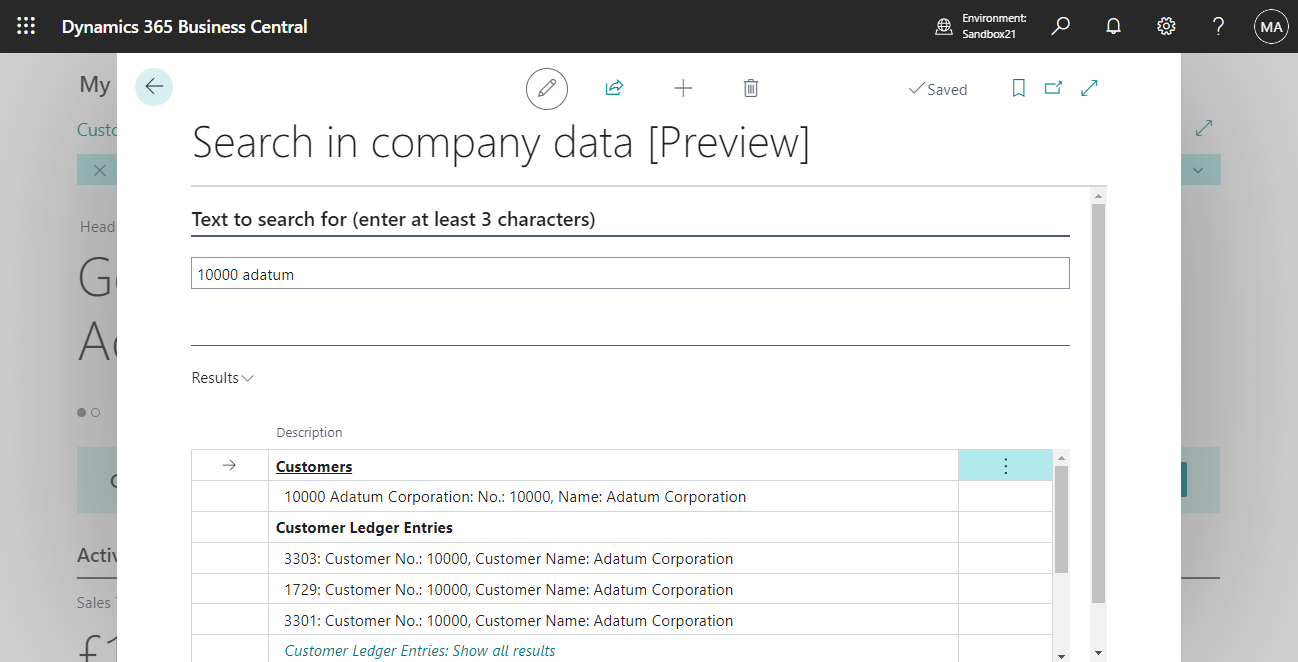Viewport: 1298px width, 662px height.
Task: Click the share icon in the dialog toolbar
Action: pos(614,88)
